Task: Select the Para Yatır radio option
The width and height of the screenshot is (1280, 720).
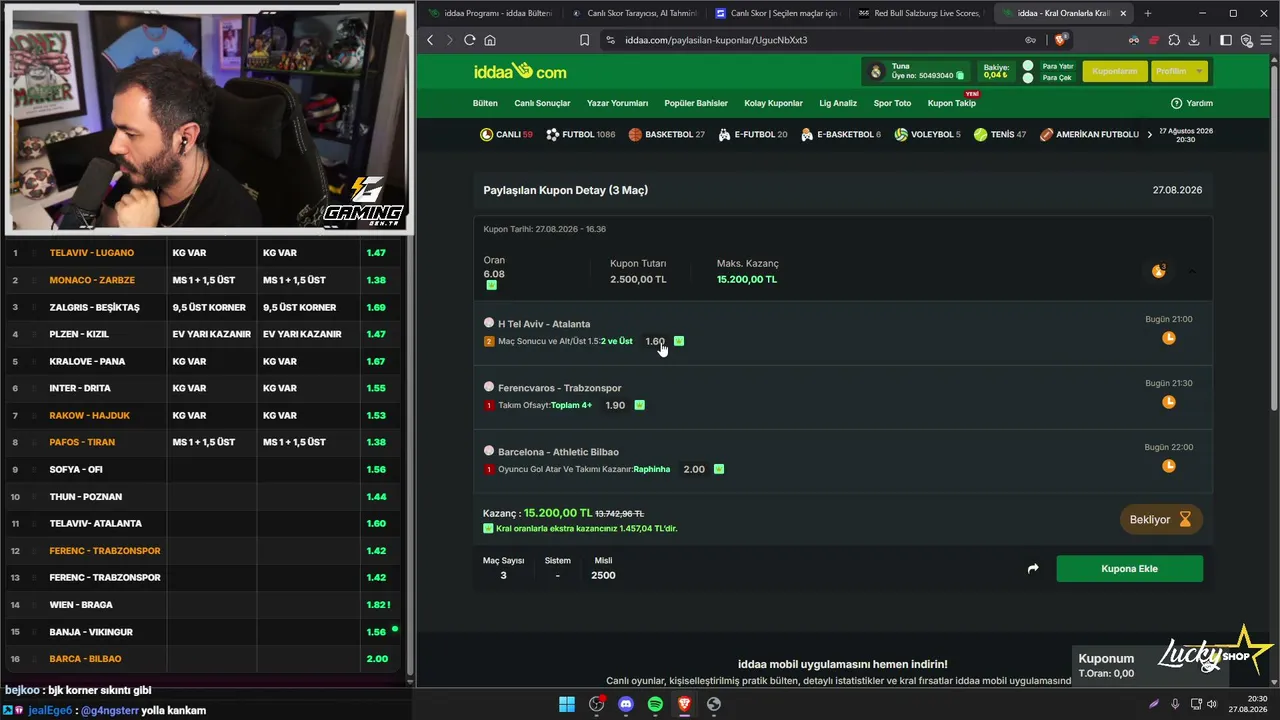Action: tap(1028, 66)
